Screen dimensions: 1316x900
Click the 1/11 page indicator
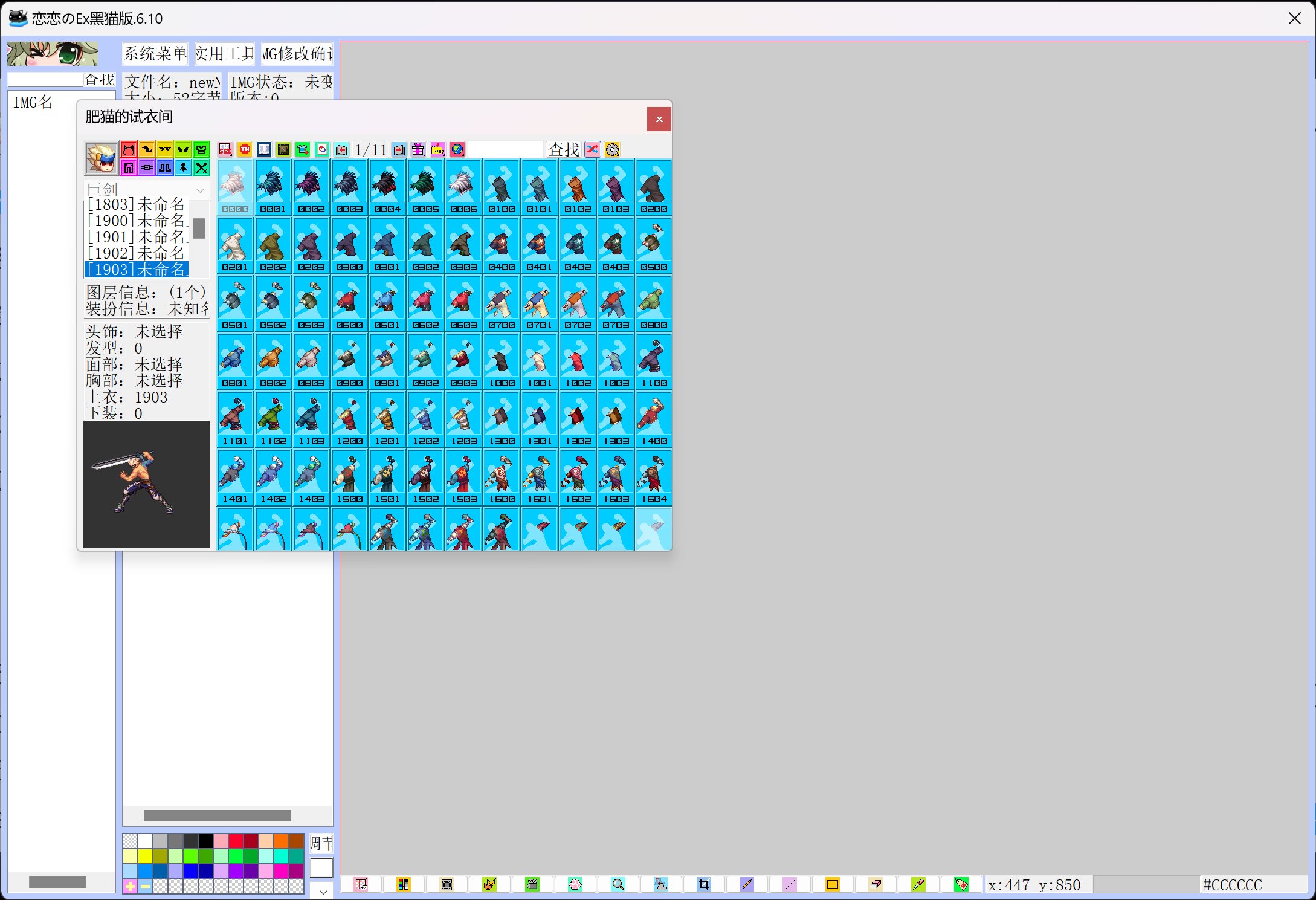click(370, 149)
